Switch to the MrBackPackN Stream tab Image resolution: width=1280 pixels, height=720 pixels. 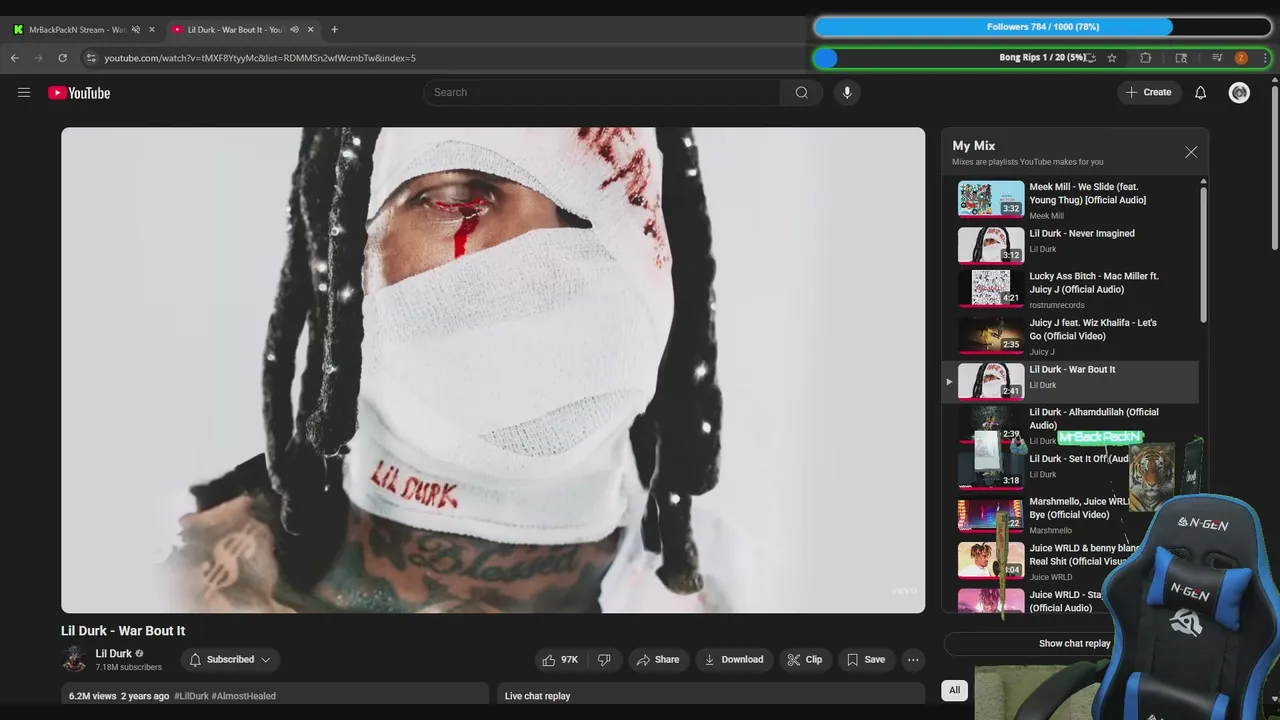point(76,29)
